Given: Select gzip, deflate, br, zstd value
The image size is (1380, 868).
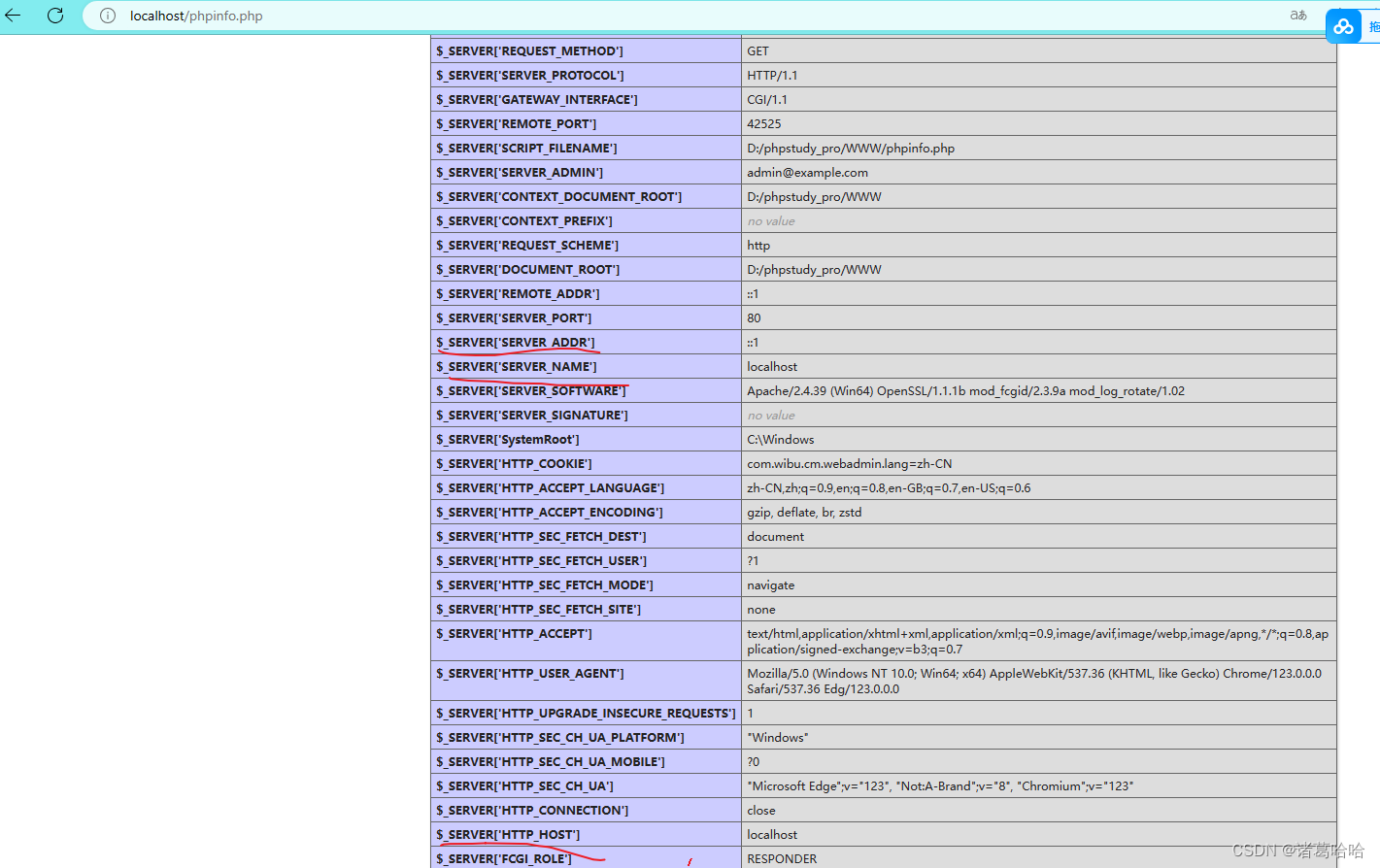Looking at the screenshot, I should point(804,512).
